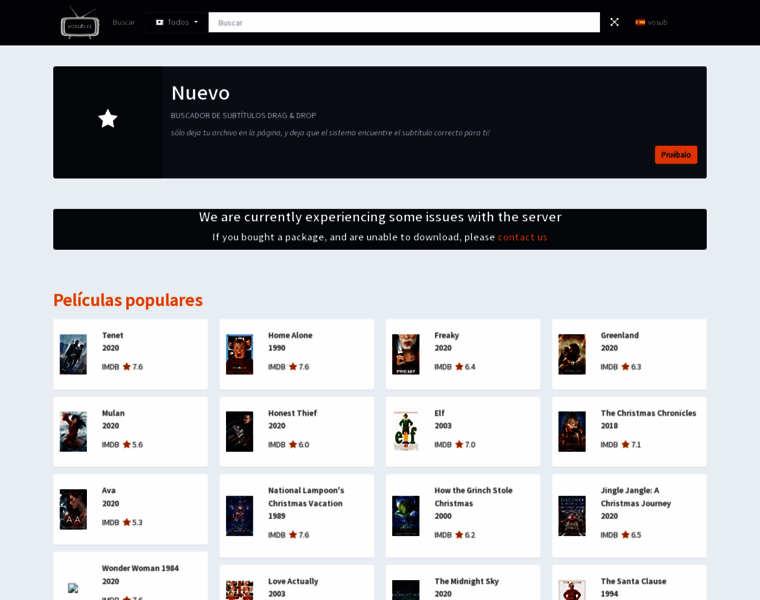The image size is (760, 600).
Task: Click year 1990 under Home Alone
Action: coord(277,348)
